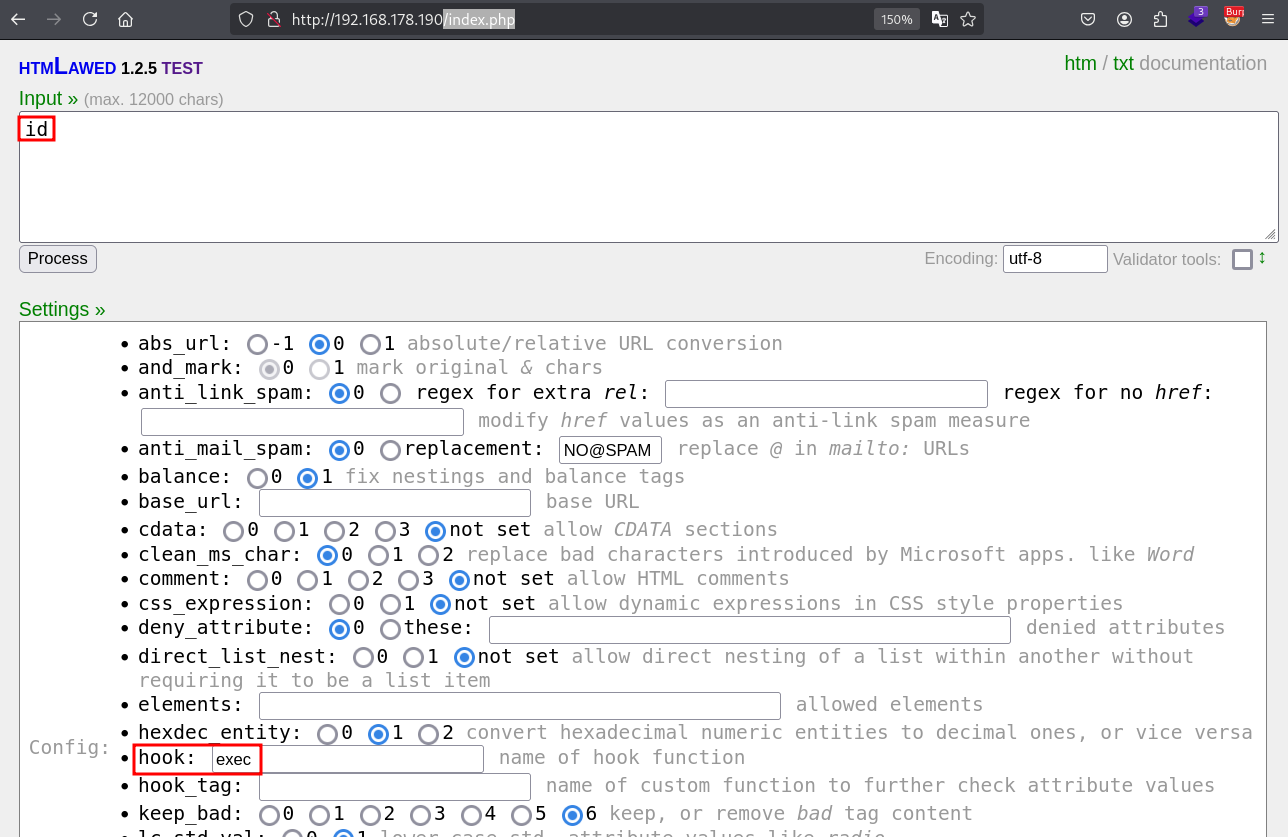Edit the Encoding utf-8 field

pyautogui.click(x=1055, y=259)
